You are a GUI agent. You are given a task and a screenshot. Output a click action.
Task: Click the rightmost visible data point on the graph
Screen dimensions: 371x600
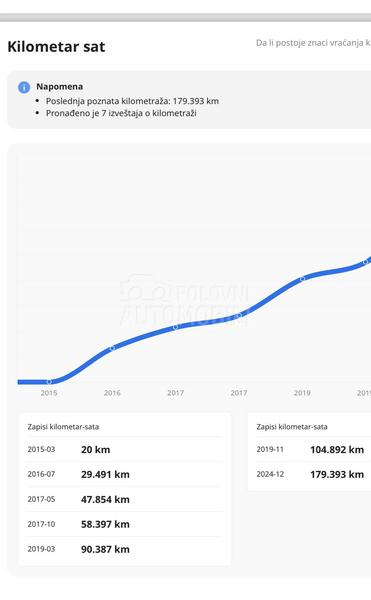[365, 261]
